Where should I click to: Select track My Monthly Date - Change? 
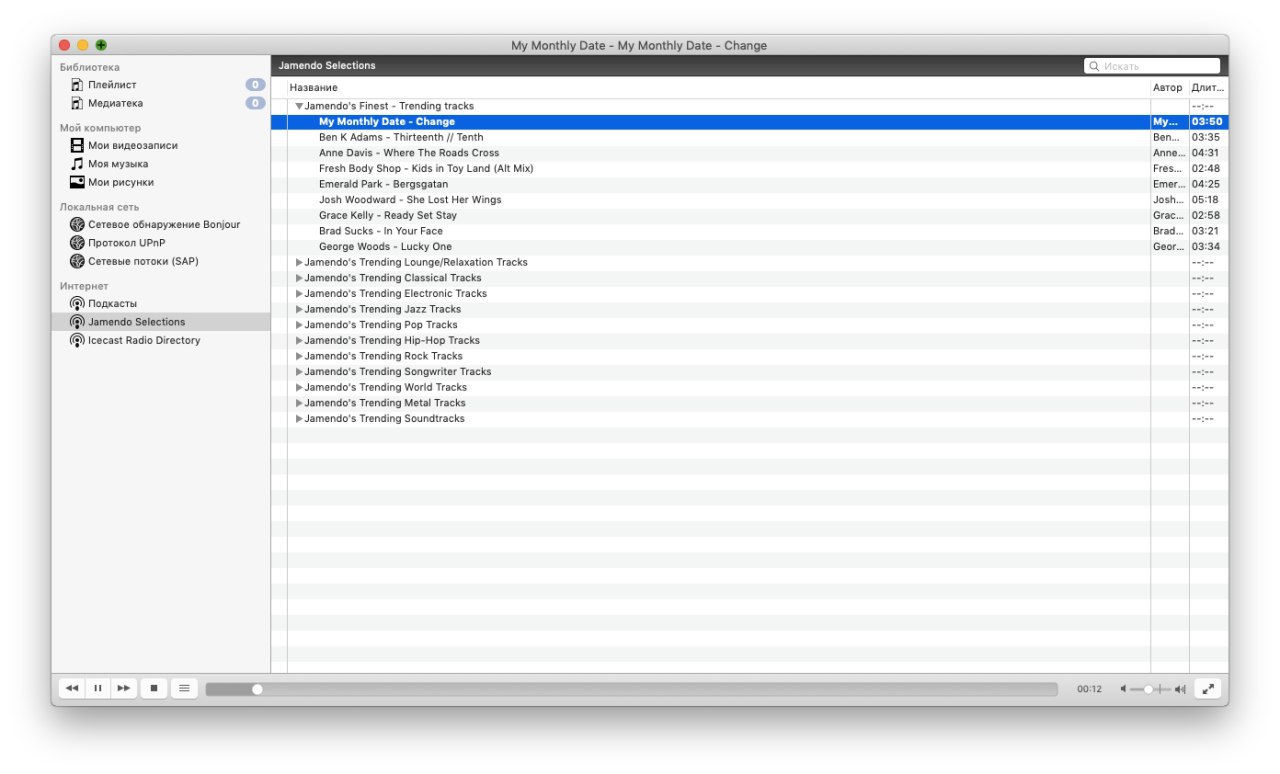(749, 122)
